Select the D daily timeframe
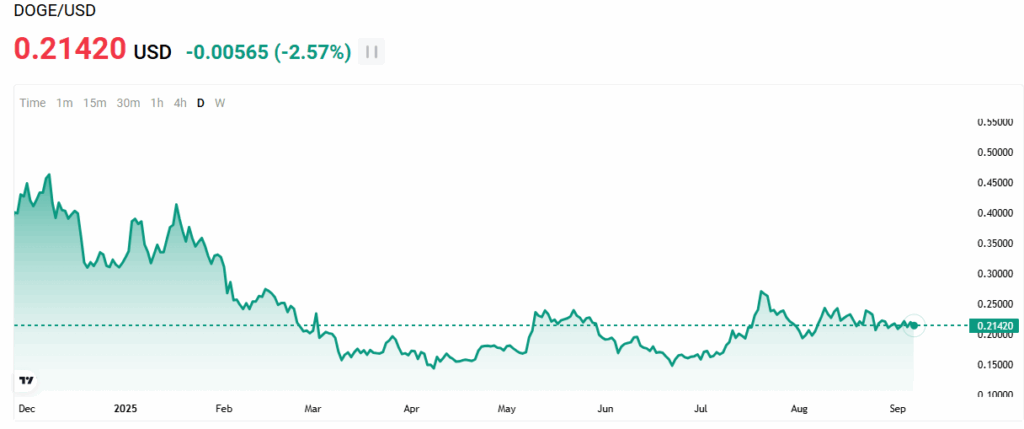 200,103
